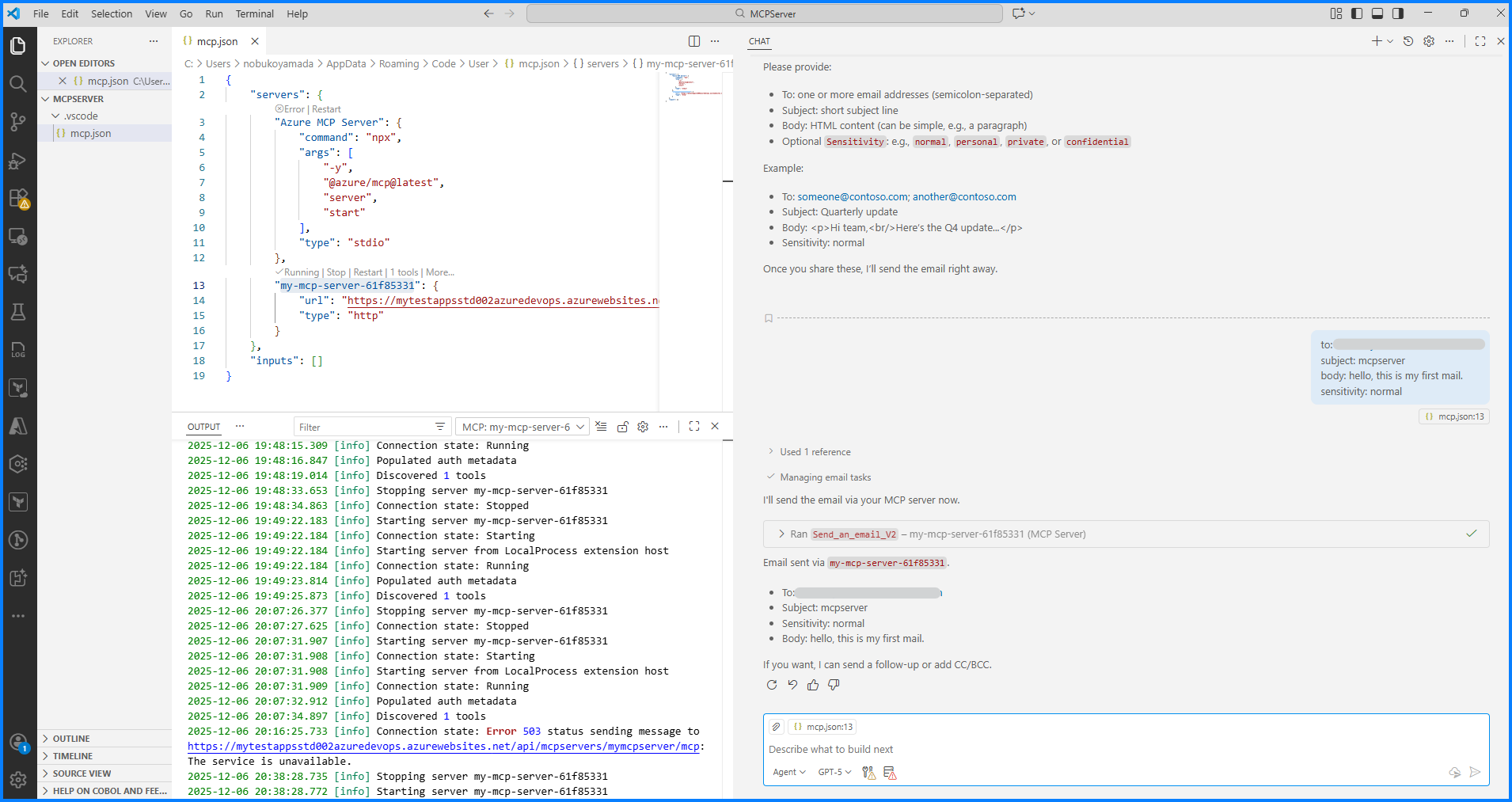The image size is (1512, 802).
Task: Open the Help menu
Action: point(297,13)
